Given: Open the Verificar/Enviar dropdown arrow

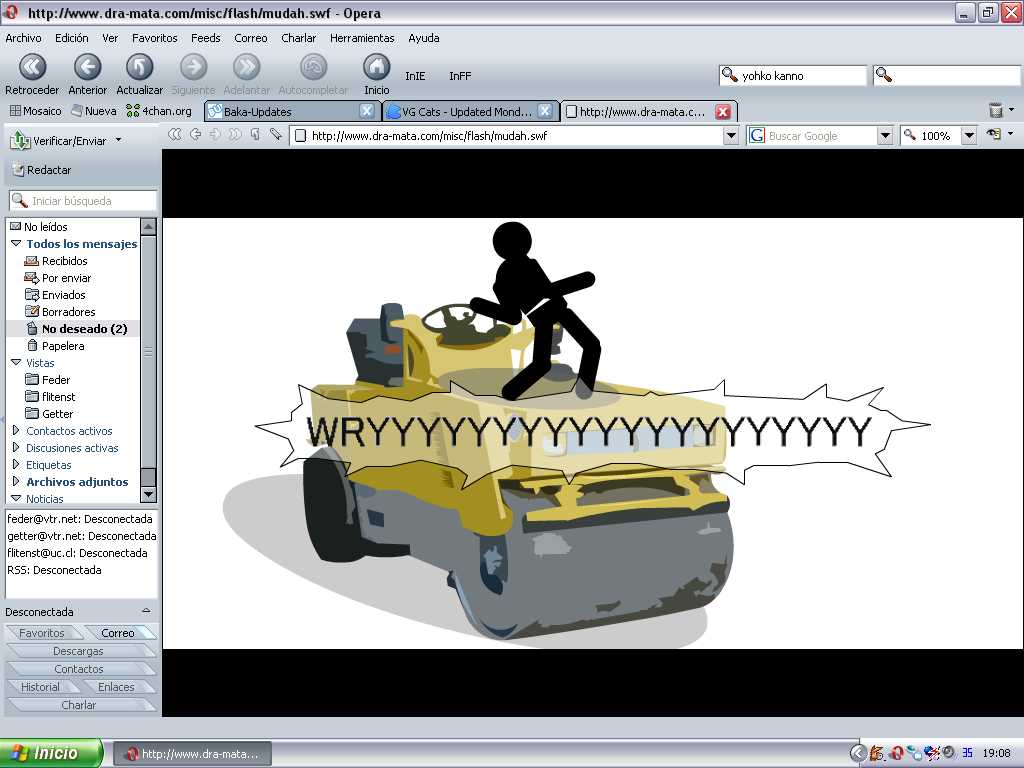Looking at the screenshot, I should 118,140.
